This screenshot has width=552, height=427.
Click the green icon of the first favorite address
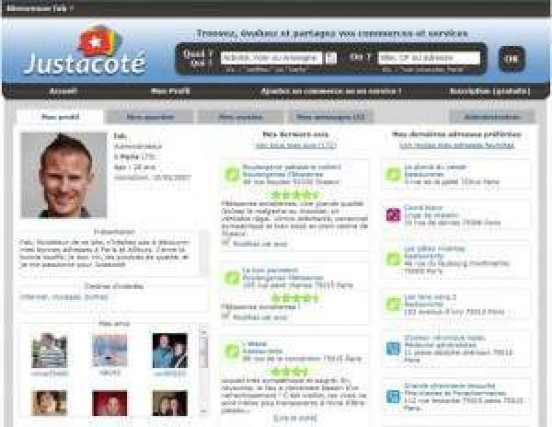point(393,174)
